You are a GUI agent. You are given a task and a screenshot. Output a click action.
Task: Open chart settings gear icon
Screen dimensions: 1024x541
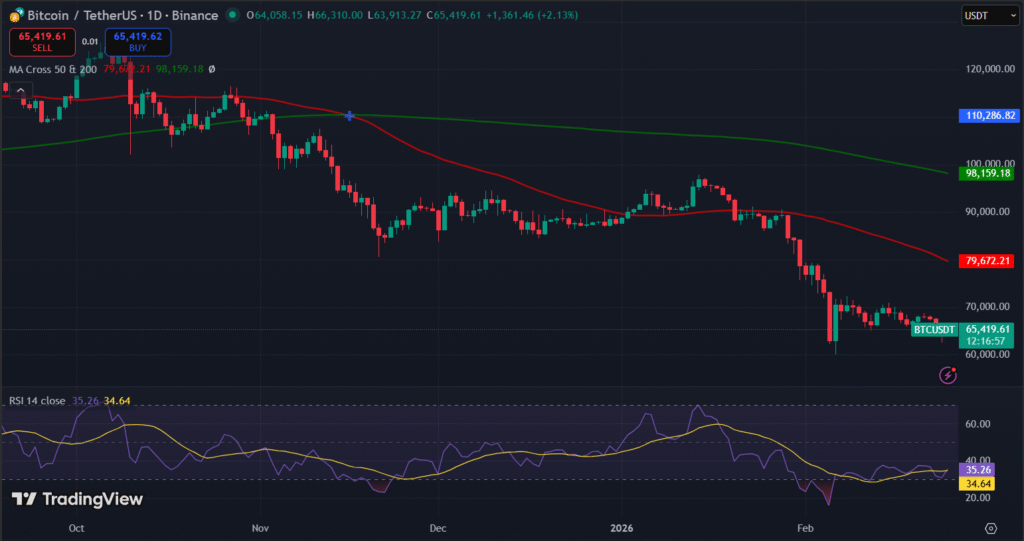coord(990,527)
